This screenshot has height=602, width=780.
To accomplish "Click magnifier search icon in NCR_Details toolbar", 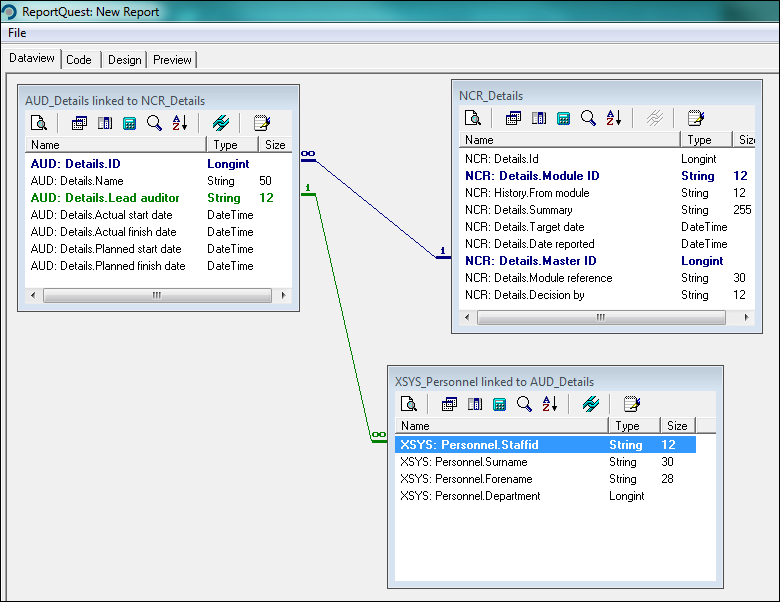I will [588, 118].
